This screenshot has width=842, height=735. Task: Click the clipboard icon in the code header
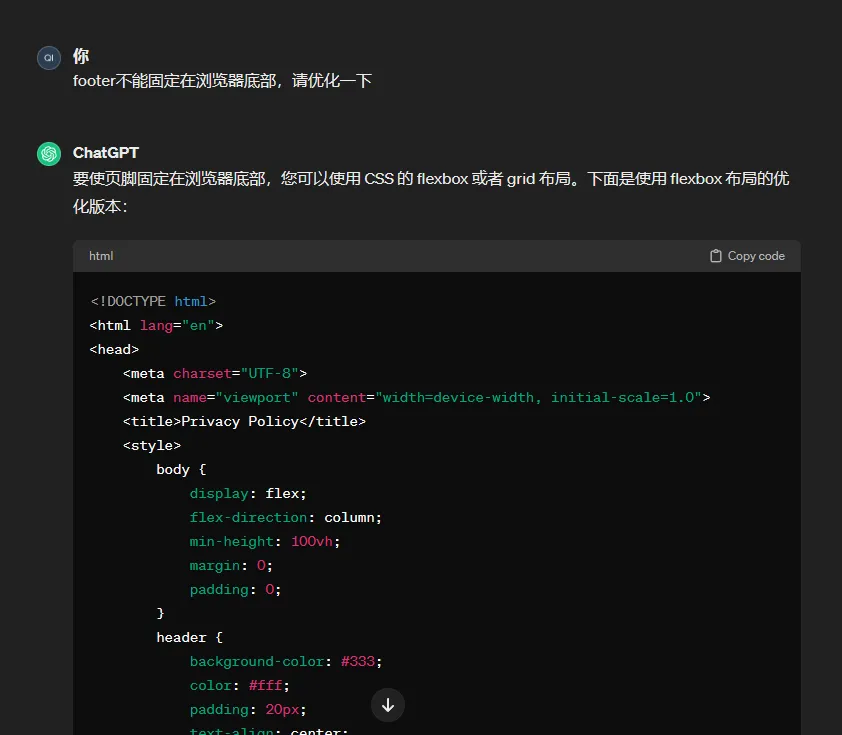(715, 256)
